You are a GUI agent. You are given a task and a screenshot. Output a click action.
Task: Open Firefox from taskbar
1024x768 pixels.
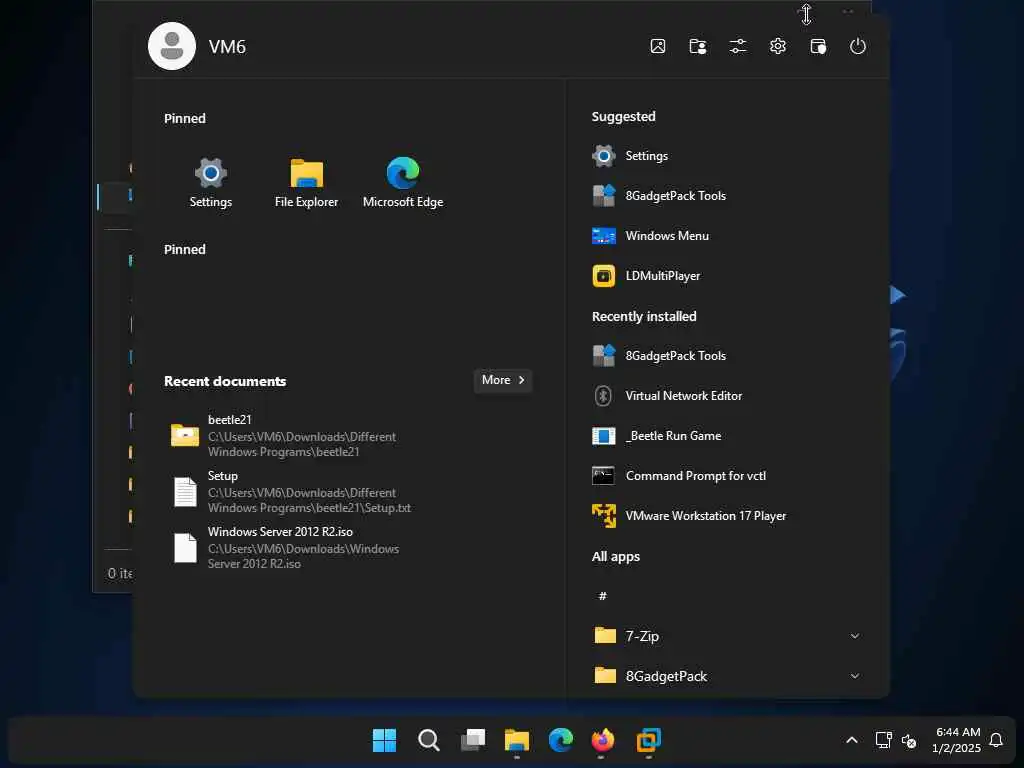[x=603, y=740]
